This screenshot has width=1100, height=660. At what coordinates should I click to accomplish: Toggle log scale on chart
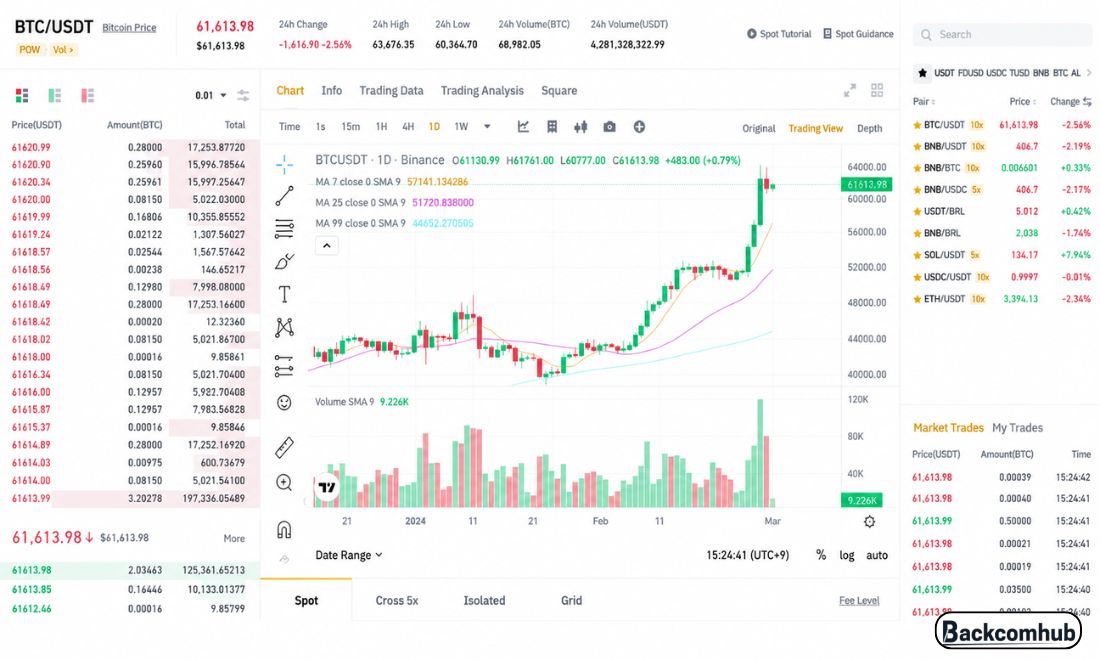[x=847, y=555]
